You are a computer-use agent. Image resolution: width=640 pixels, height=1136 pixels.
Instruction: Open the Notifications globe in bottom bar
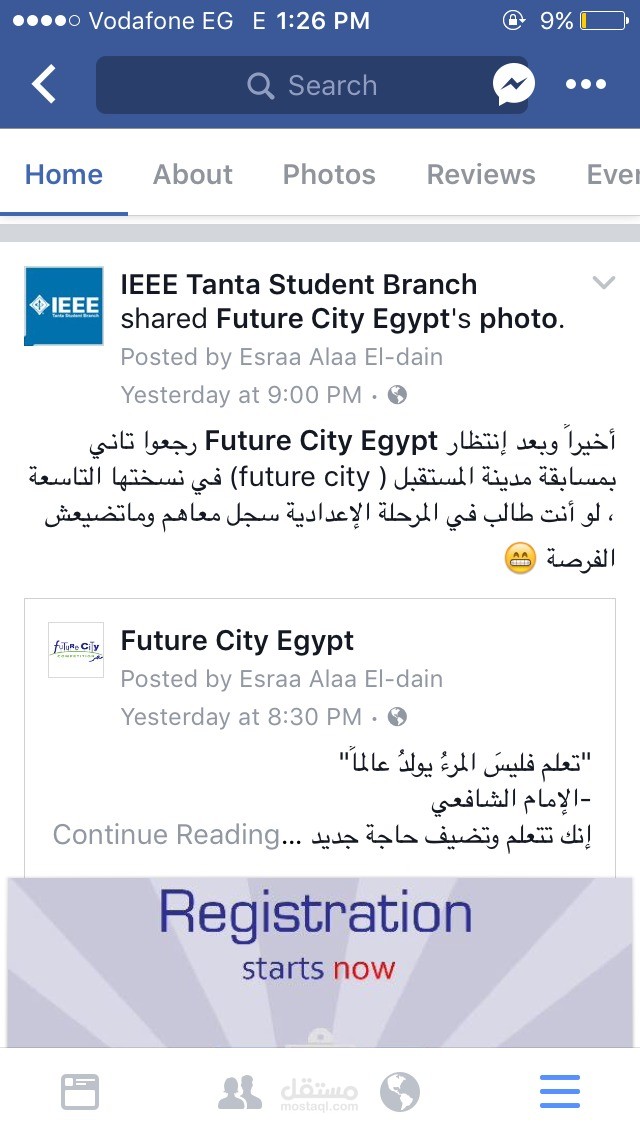pyautogui.click(x=400, y=1092)
